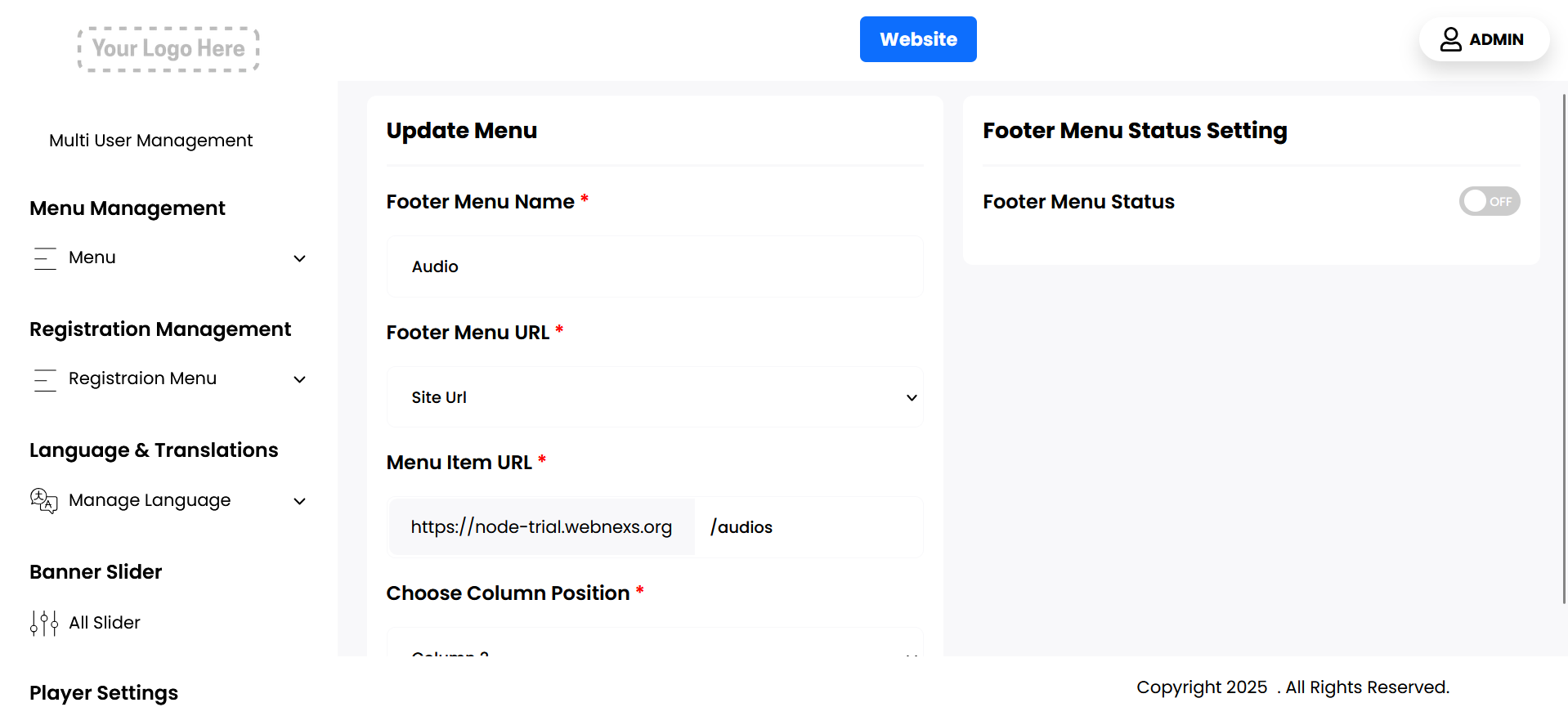Click the admin user profile icon
Screen dimensions: 1568x716
(1450, 39)
